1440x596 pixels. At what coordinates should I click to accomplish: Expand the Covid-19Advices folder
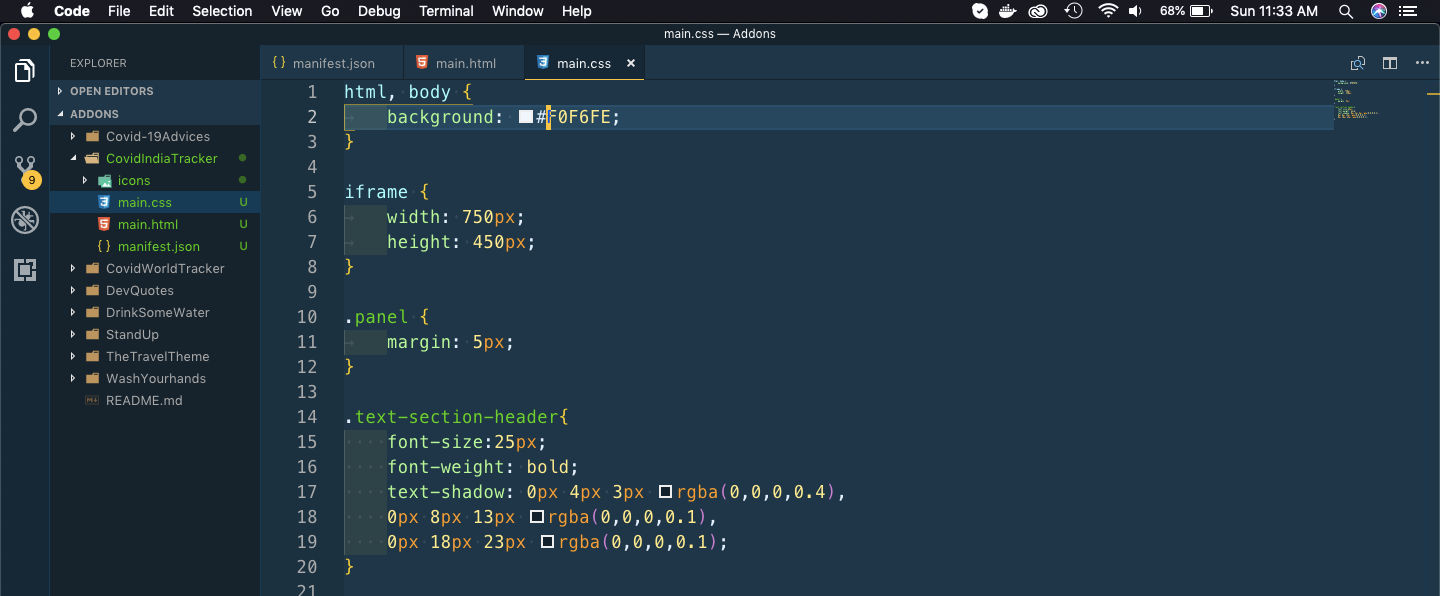(x=72, y=136)
